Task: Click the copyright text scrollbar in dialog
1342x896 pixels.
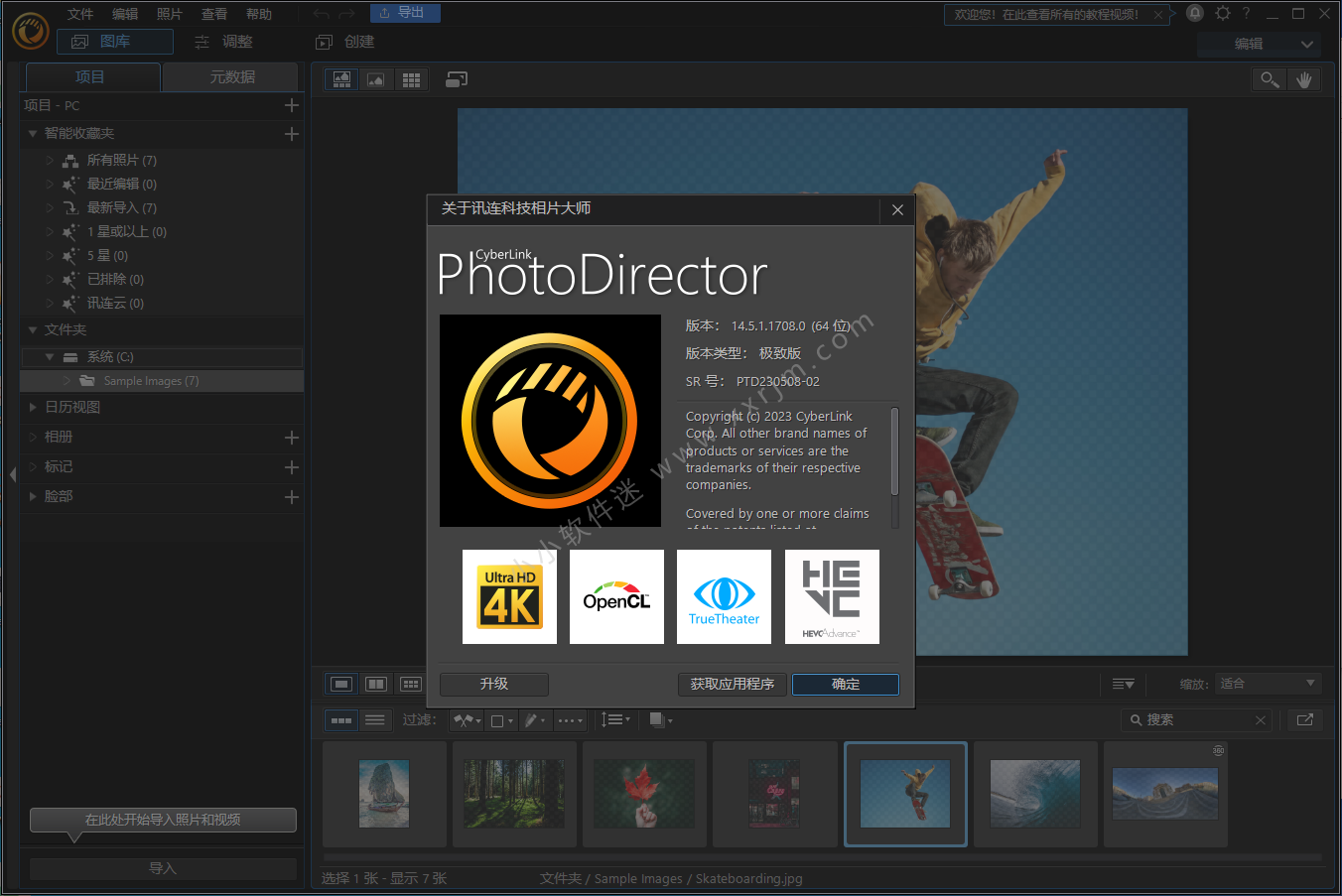Action: [x=894, y=451]
